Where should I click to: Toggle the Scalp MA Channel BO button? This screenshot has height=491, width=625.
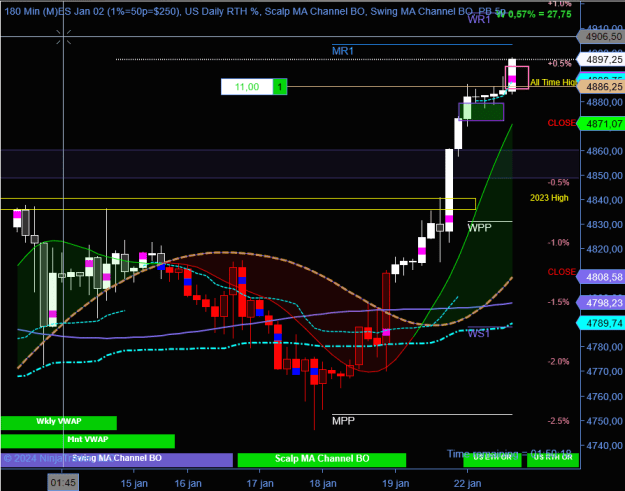(322, 460)
